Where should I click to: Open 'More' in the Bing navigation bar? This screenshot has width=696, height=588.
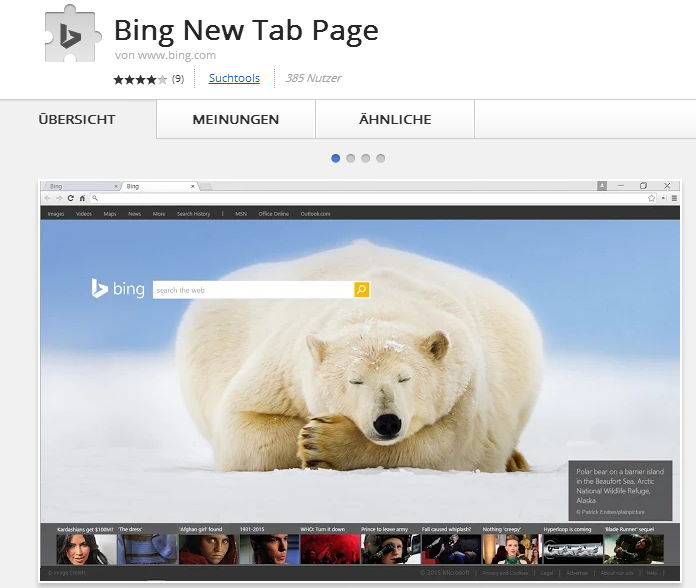pos(159,214)
